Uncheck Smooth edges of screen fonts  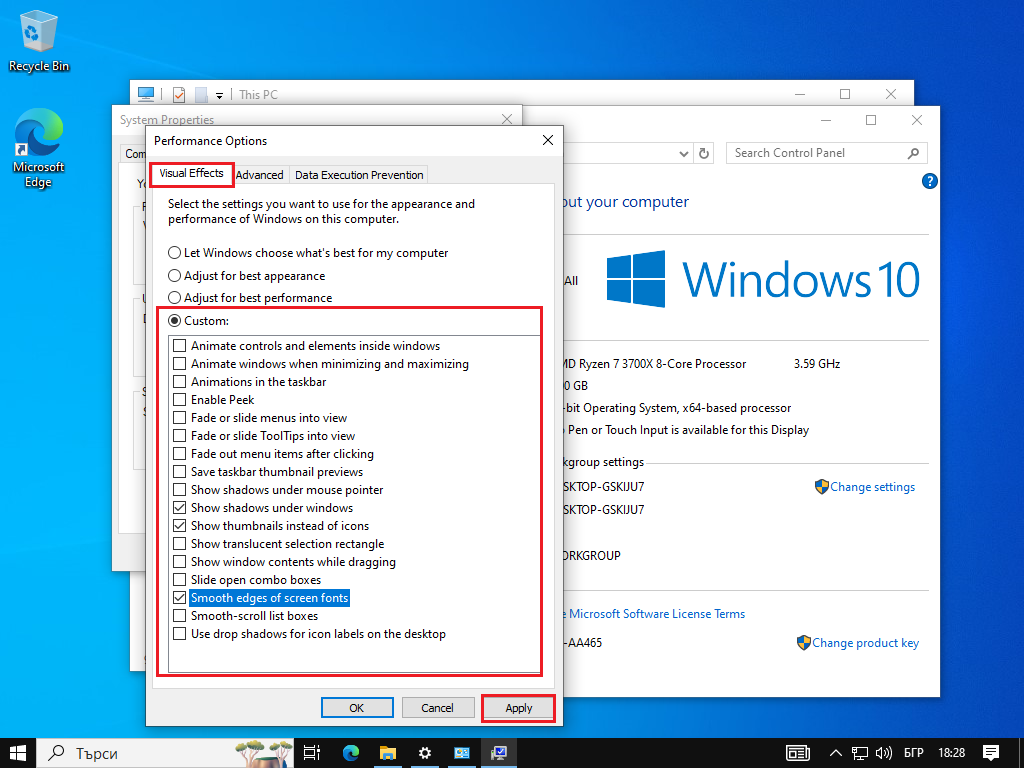coord(180,598)
